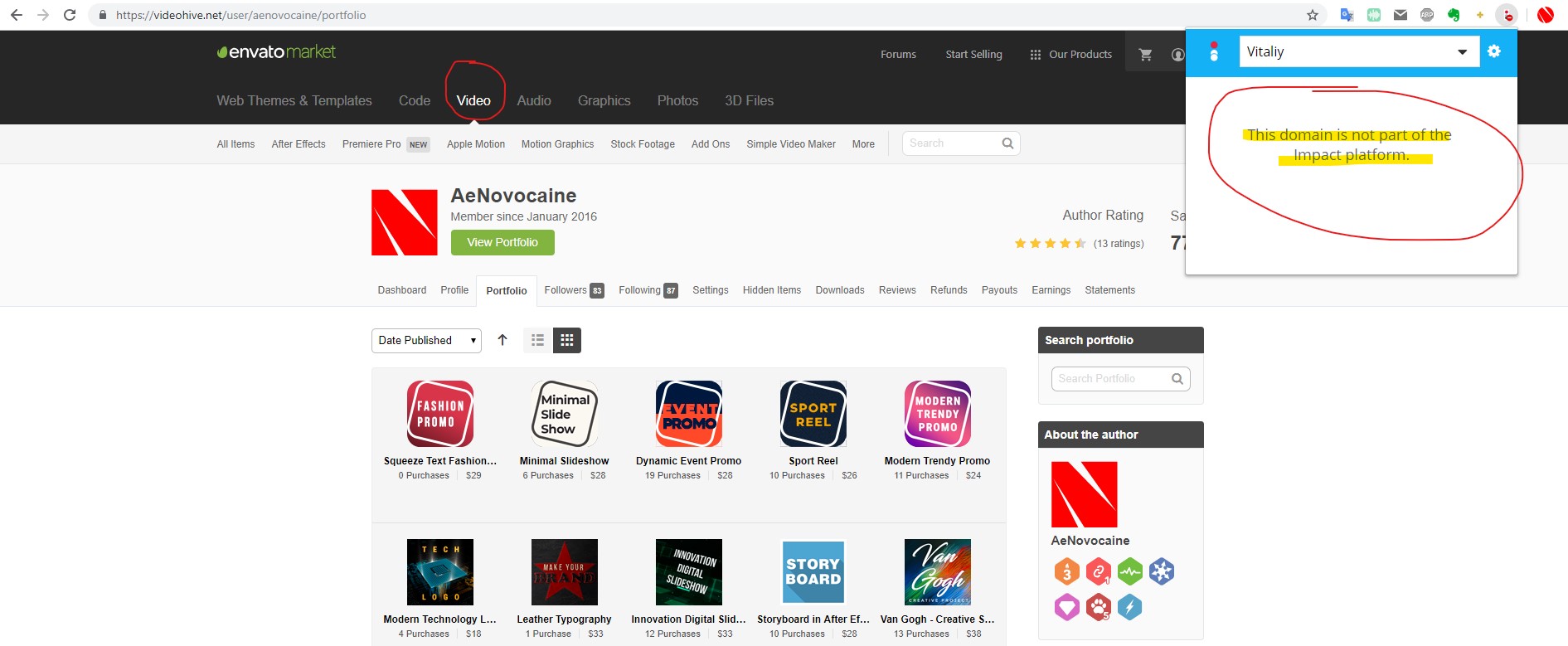Switch to grid view layout
This screenshot has width=1568, height=646.
567,340
